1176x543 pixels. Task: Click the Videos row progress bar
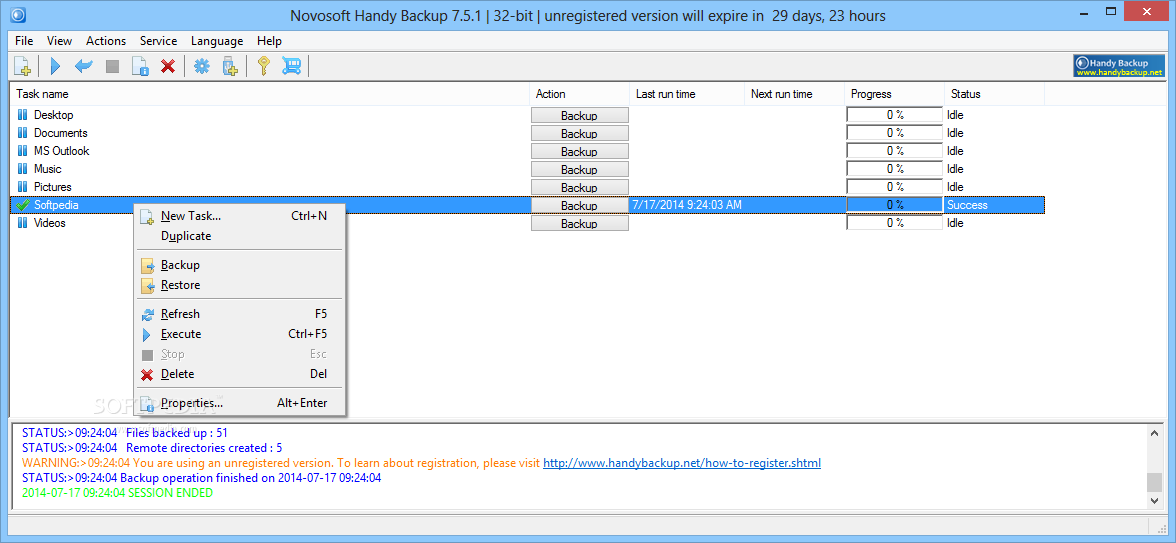pos(895,223)
